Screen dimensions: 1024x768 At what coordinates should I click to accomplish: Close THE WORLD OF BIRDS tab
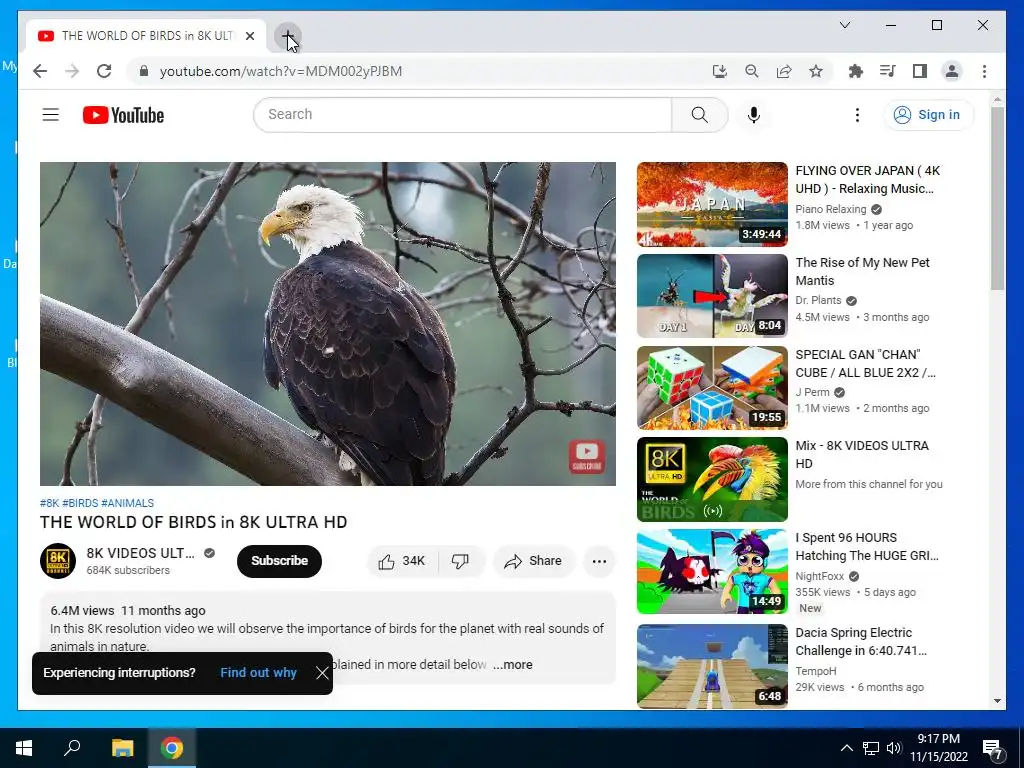[249, 36]
